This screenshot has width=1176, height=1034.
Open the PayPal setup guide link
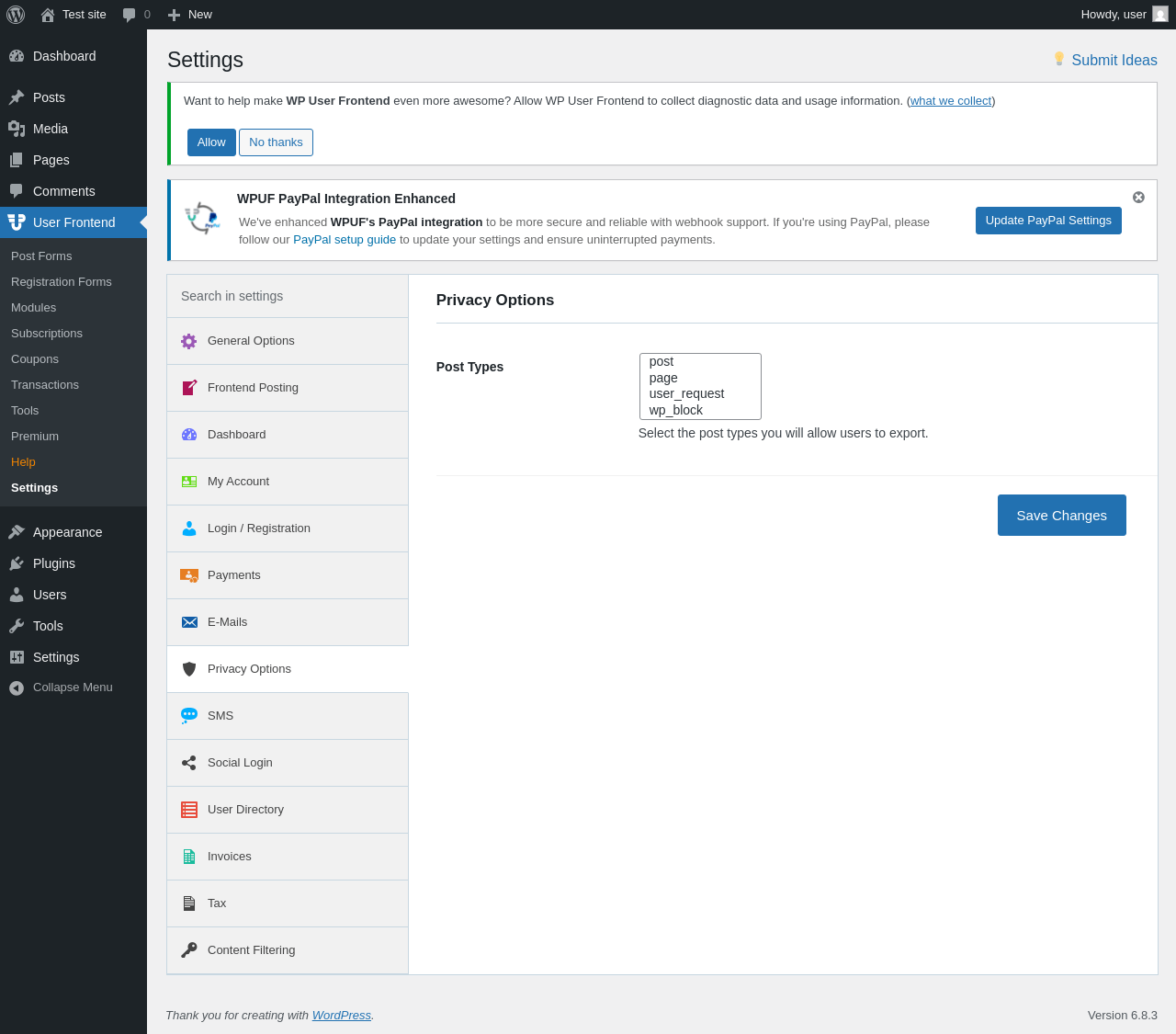[345, 240]
